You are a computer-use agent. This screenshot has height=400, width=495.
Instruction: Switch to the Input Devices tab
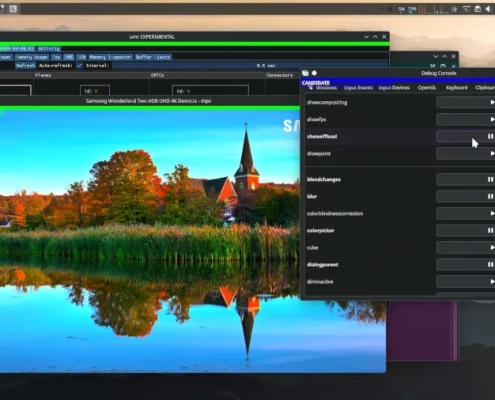(x=394, y=88)
